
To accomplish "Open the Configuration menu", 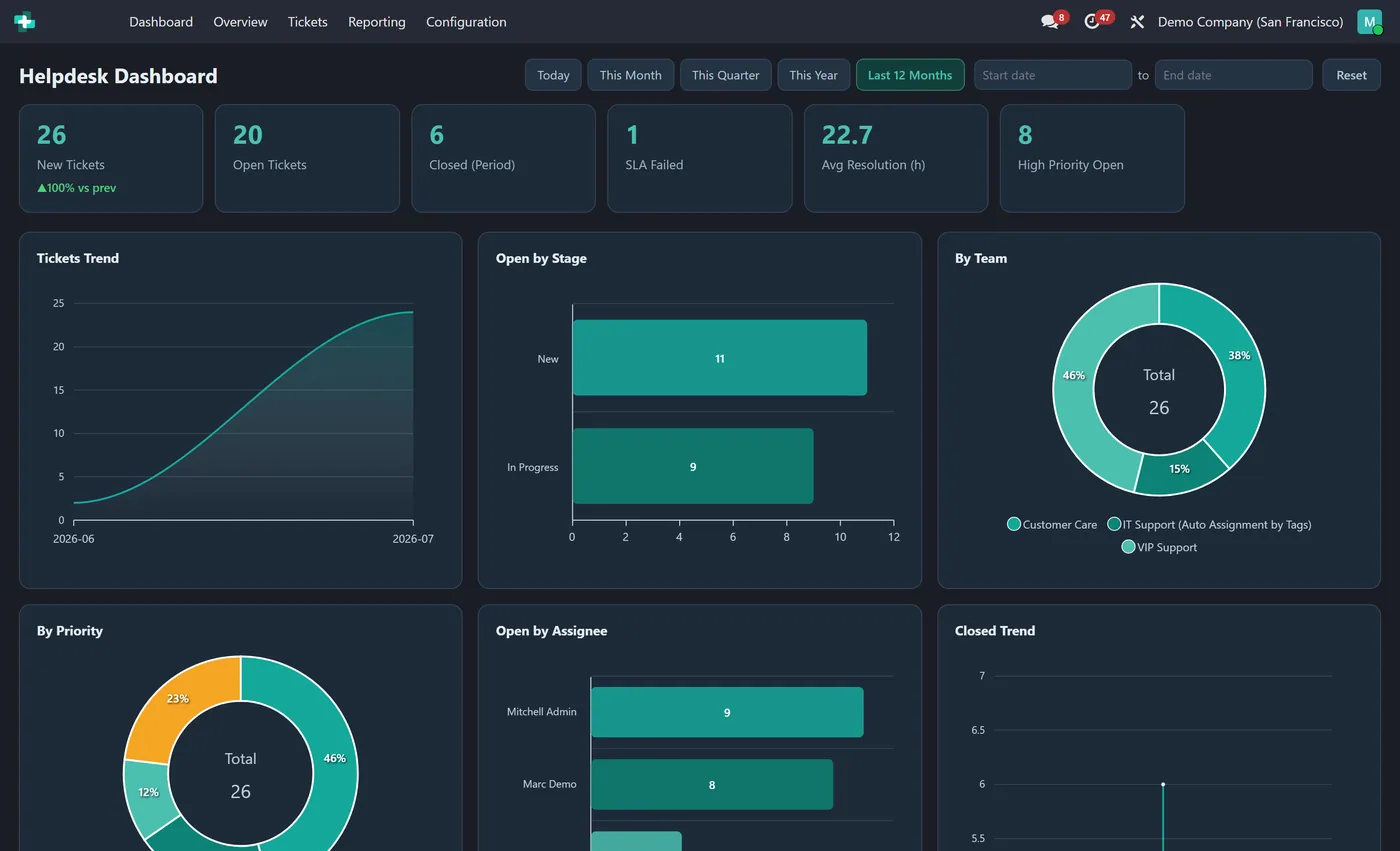I will click(x=466, y=21).
